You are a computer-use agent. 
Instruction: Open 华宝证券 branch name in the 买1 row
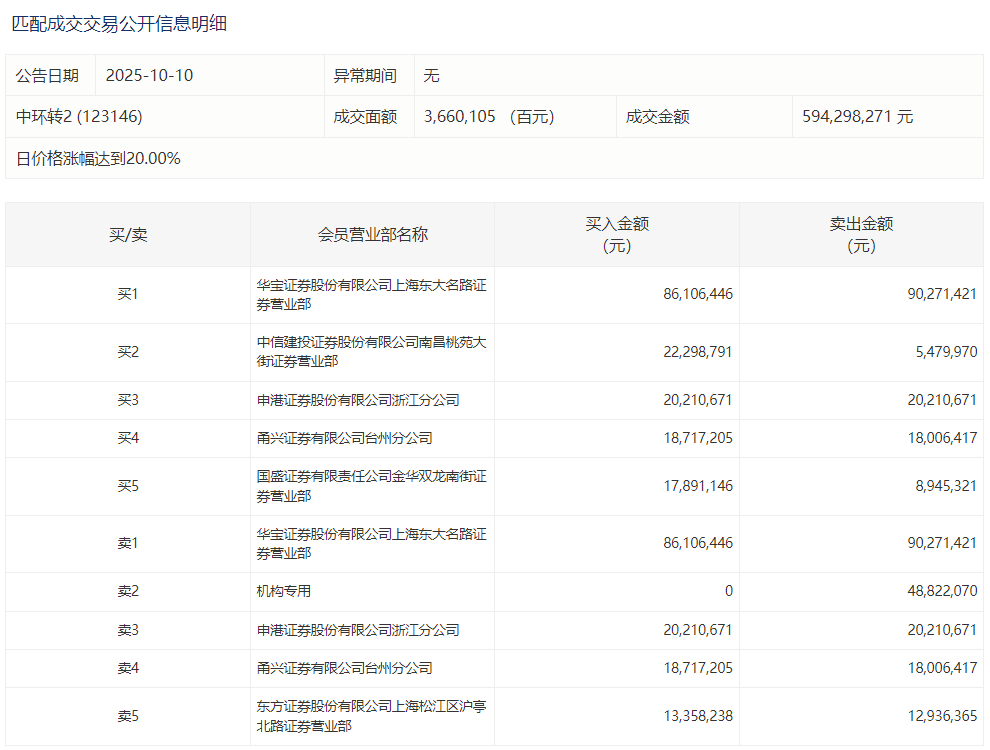coord(371,294)
